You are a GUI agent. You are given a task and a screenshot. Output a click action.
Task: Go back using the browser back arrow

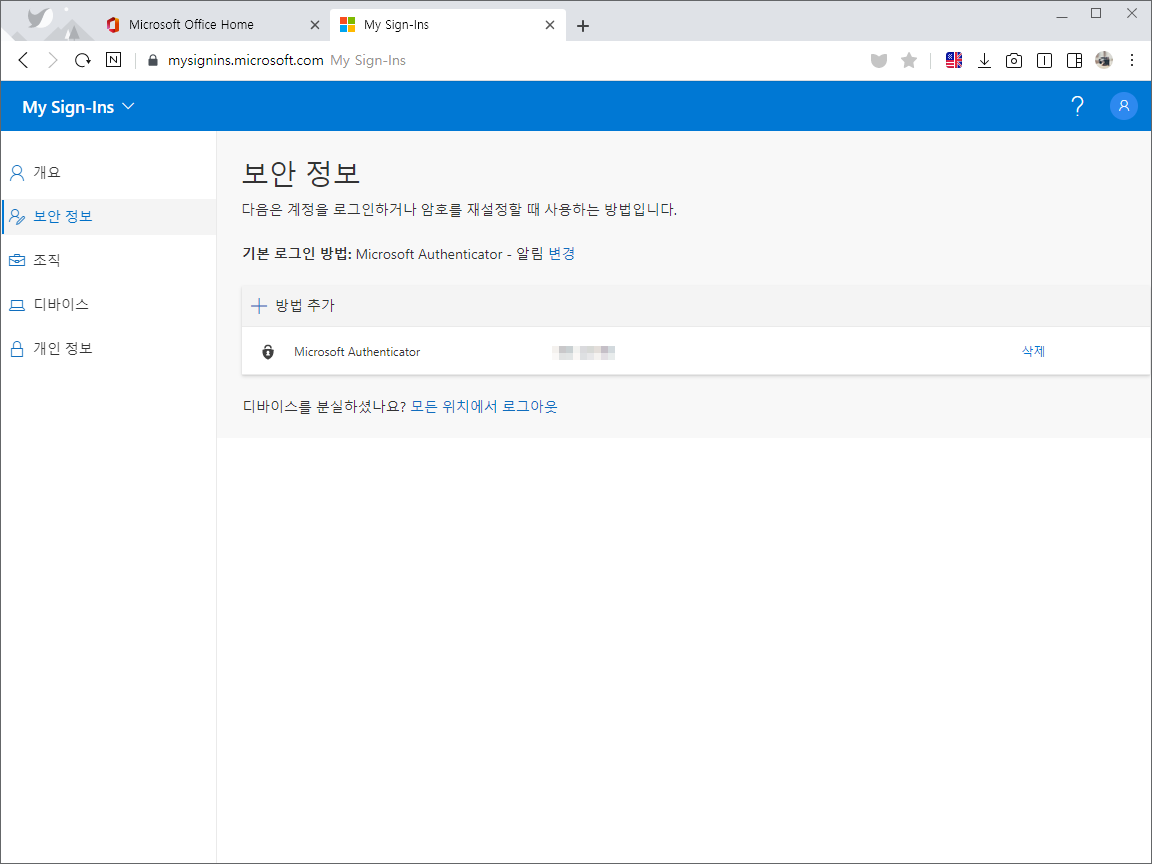[24, 60]
